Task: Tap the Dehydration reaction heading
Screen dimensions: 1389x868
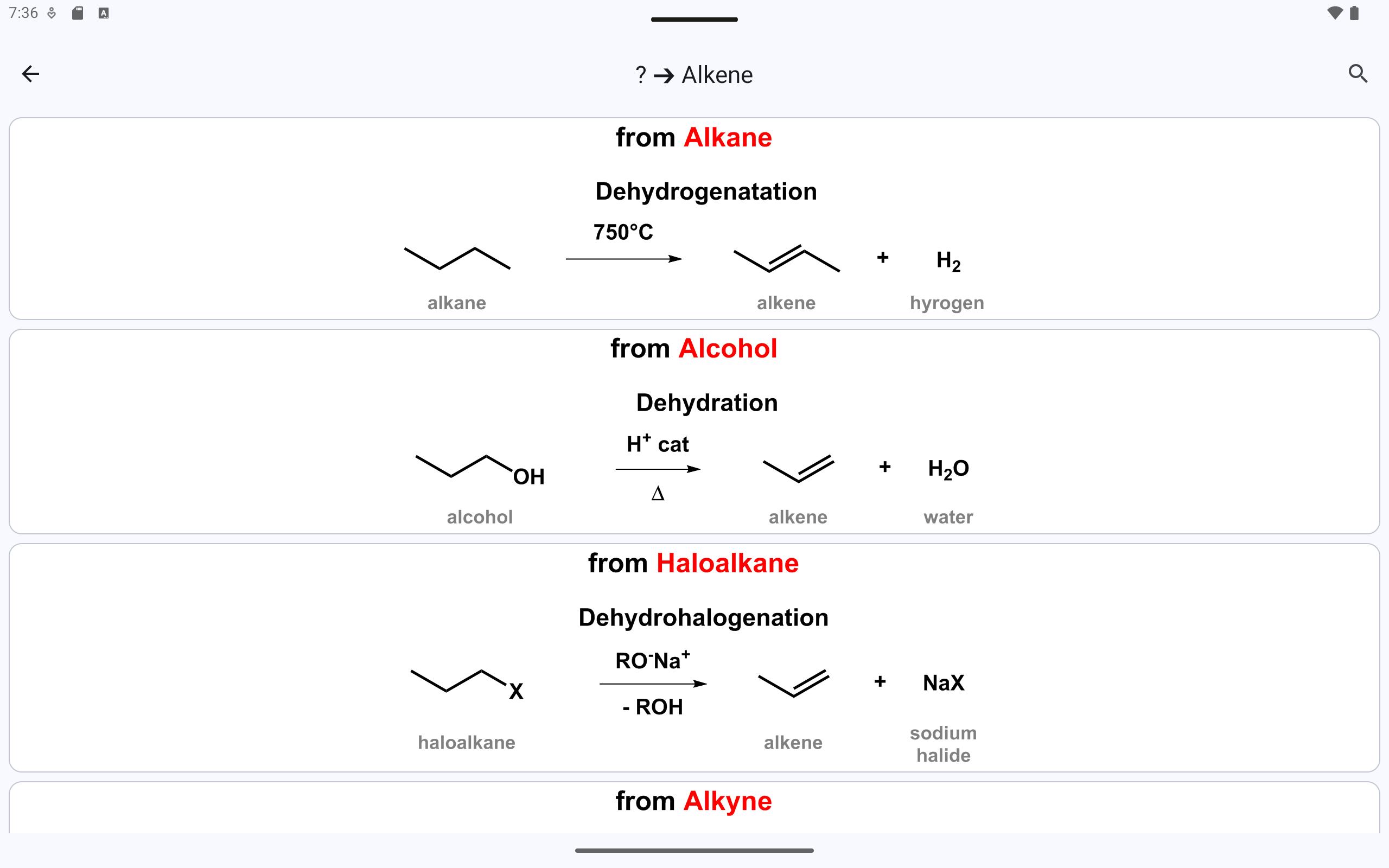Action: (x=706, y=403)
